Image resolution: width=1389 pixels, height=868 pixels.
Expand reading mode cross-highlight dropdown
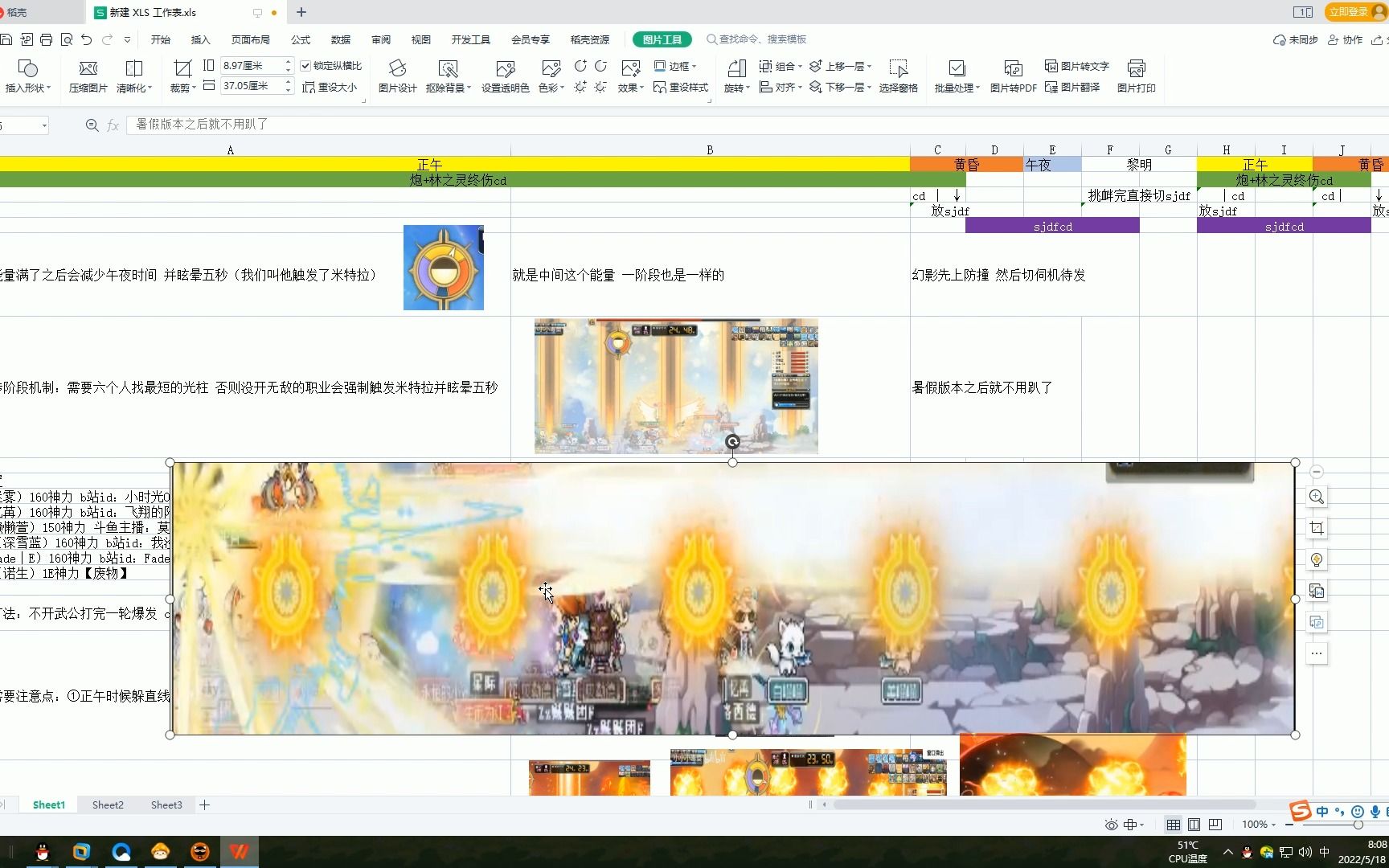pos(1142,825)
